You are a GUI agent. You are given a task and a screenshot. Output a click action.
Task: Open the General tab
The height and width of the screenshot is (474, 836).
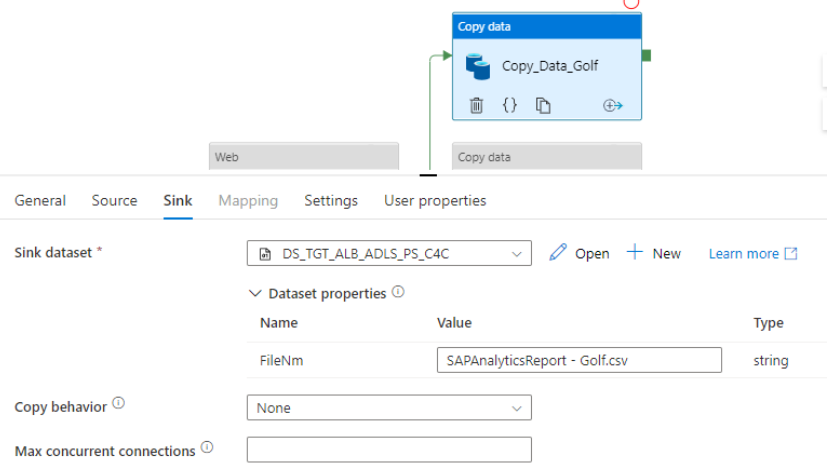coord(40,200)
